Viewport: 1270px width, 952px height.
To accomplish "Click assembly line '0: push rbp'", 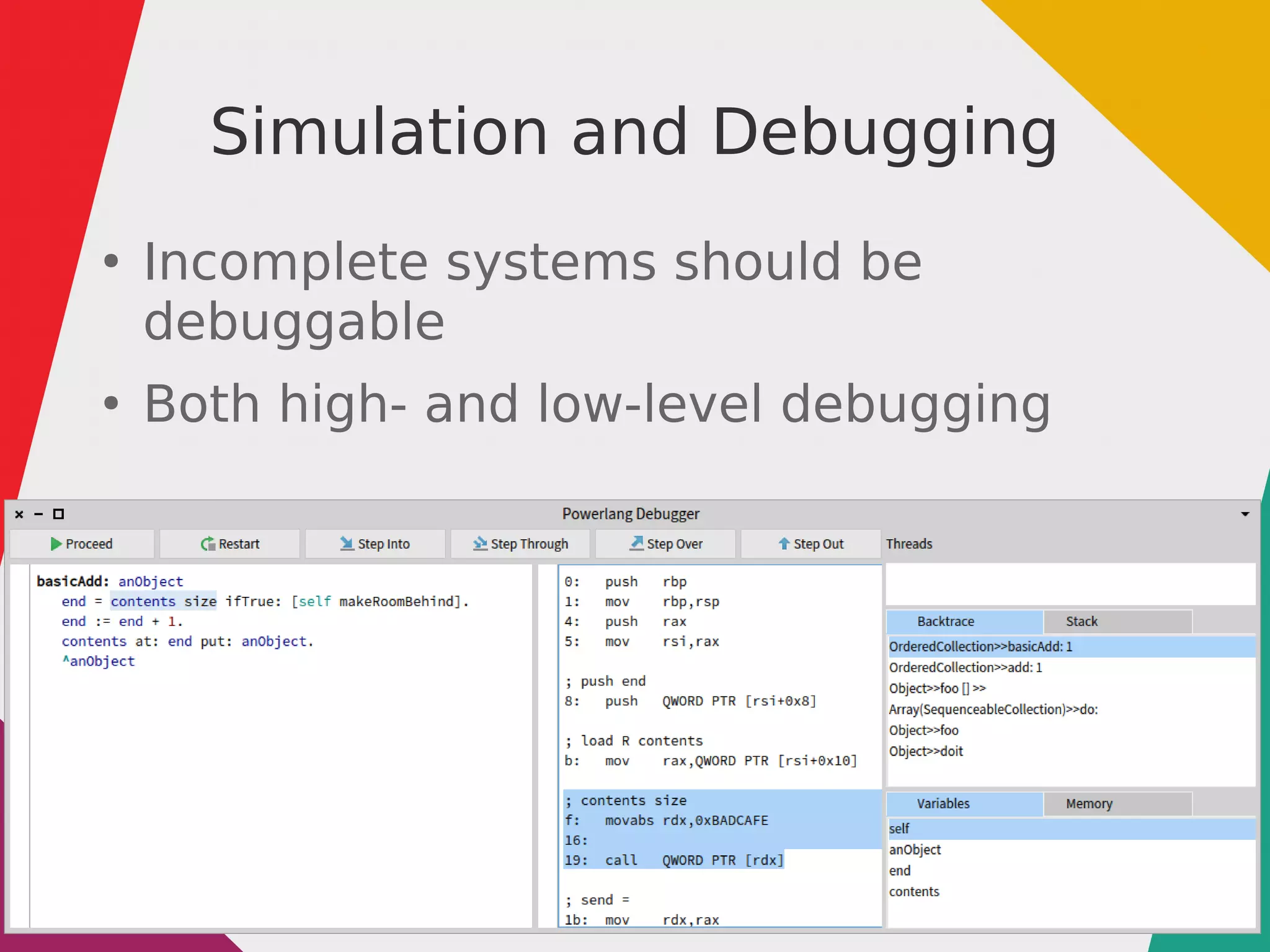I will coord(626,582).
